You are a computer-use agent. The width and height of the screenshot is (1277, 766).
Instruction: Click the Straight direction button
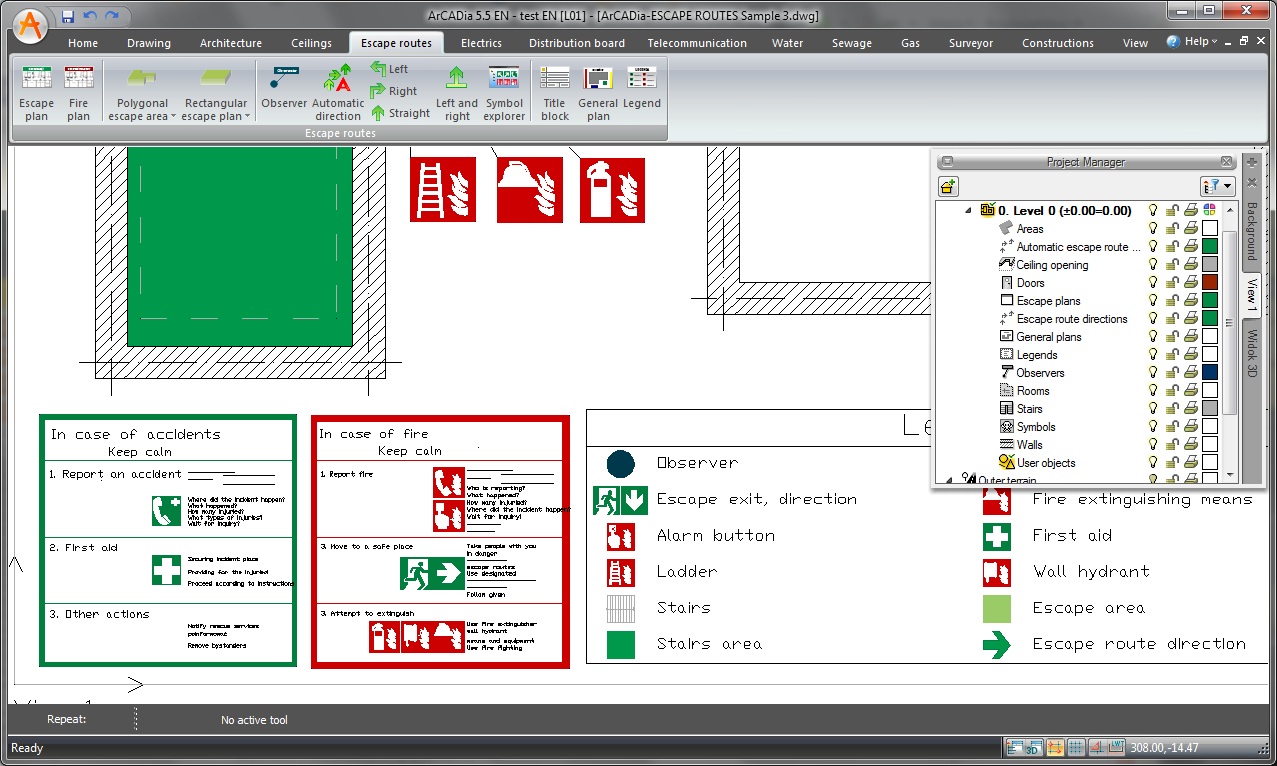(400, 113)
